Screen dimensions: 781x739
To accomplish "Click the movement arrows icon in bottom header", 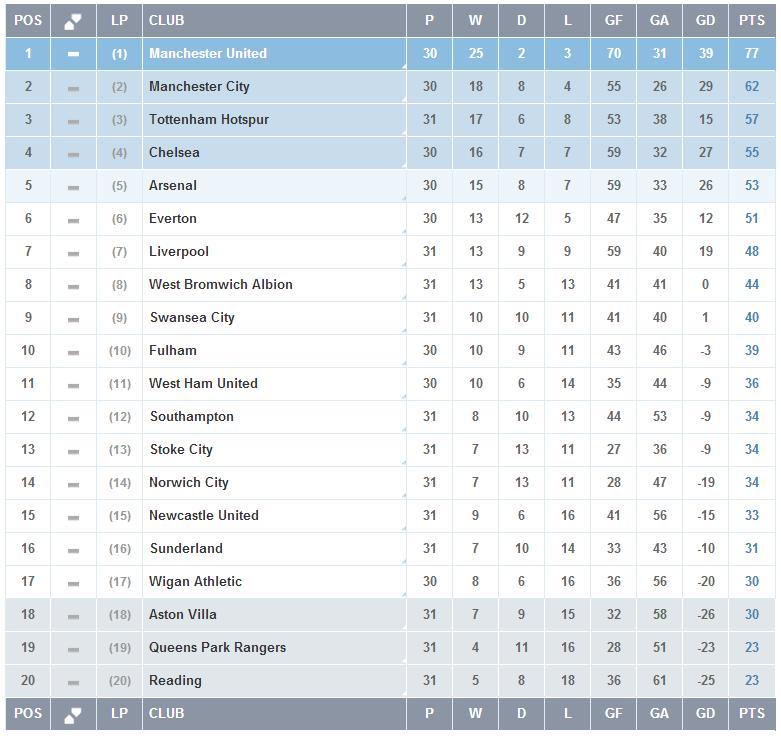I will (x=73, y=714).
